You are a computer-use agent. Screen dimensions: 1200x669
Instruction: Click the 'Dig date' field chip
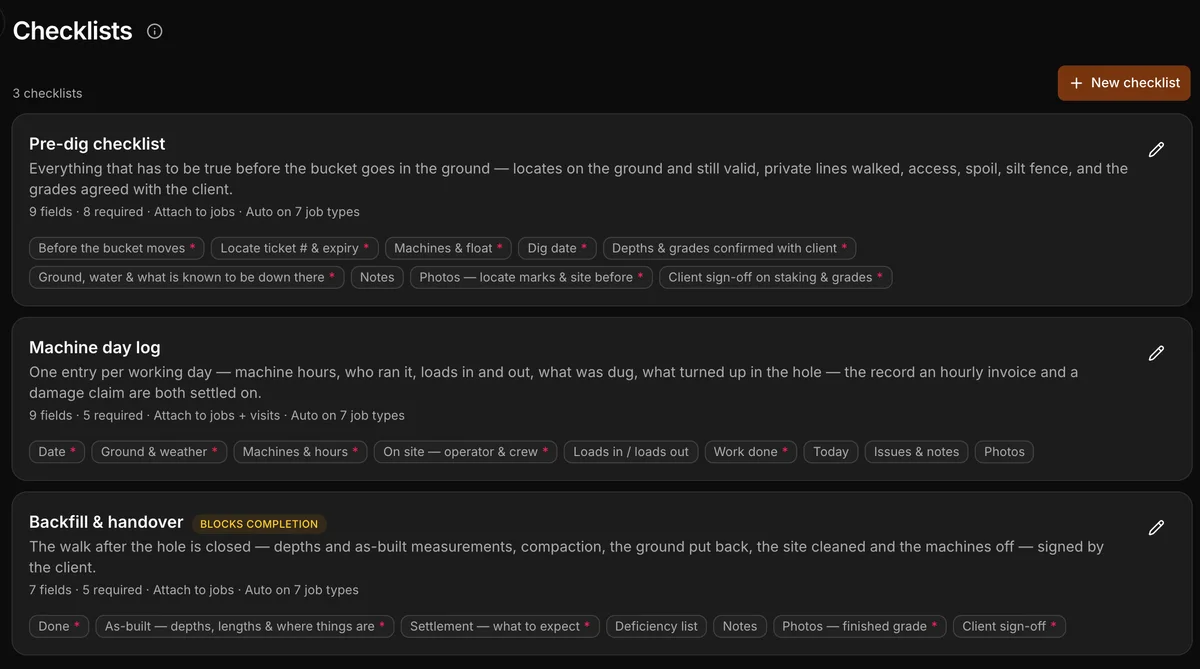click(557, 248)
